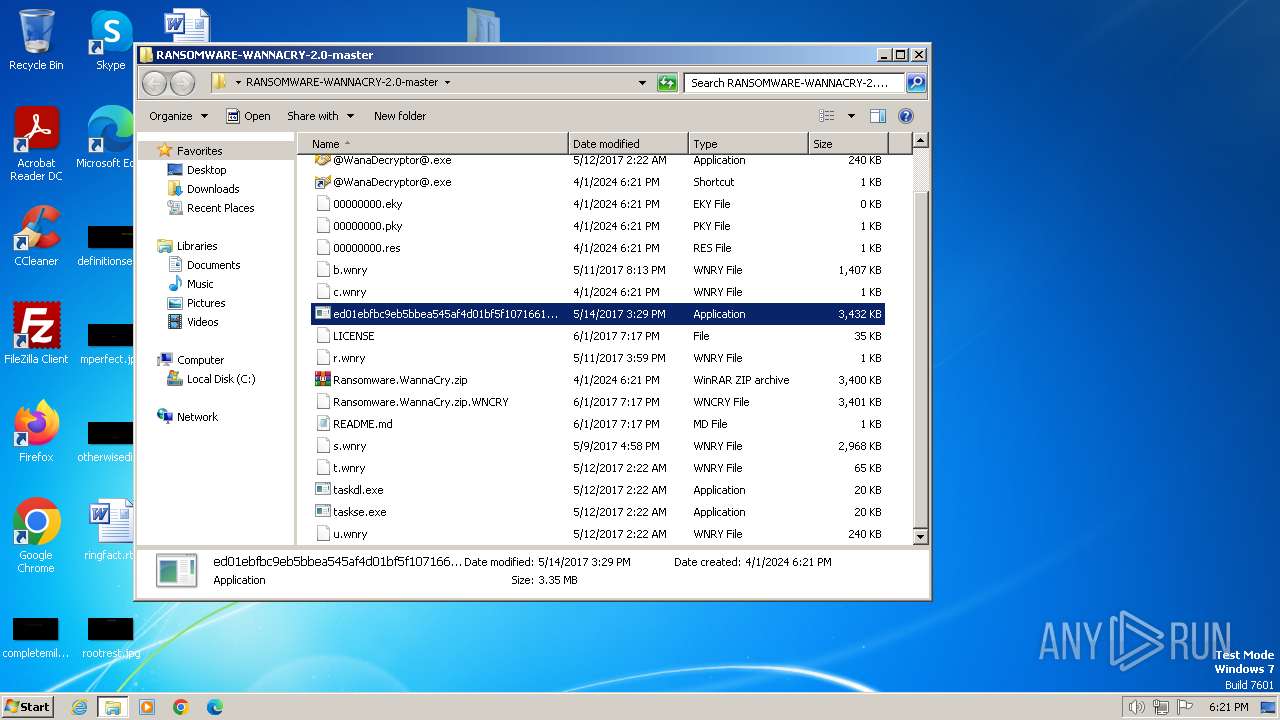Click the volume speaker tray icon
The width and height of the screenshot is (1280, 720).
pyautogui.click(x=1136, y=707)
